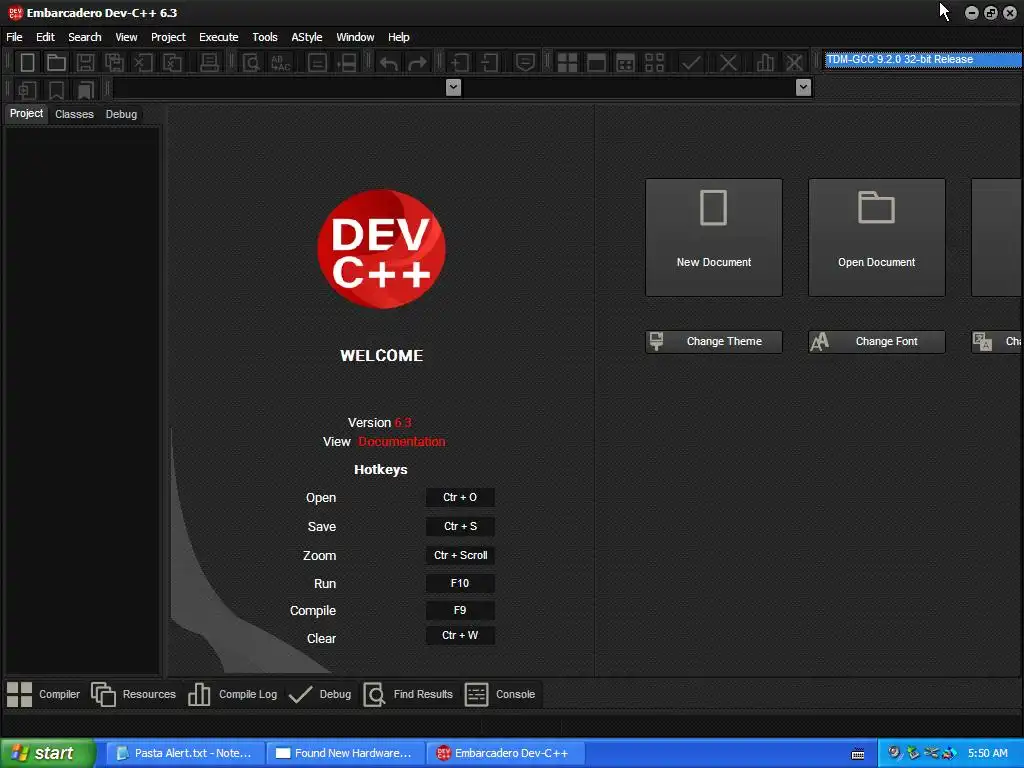The width and height of the screenshot is (1024, 768).
Task: Click the New file toolbar icon
Action: tap(27, 63)
